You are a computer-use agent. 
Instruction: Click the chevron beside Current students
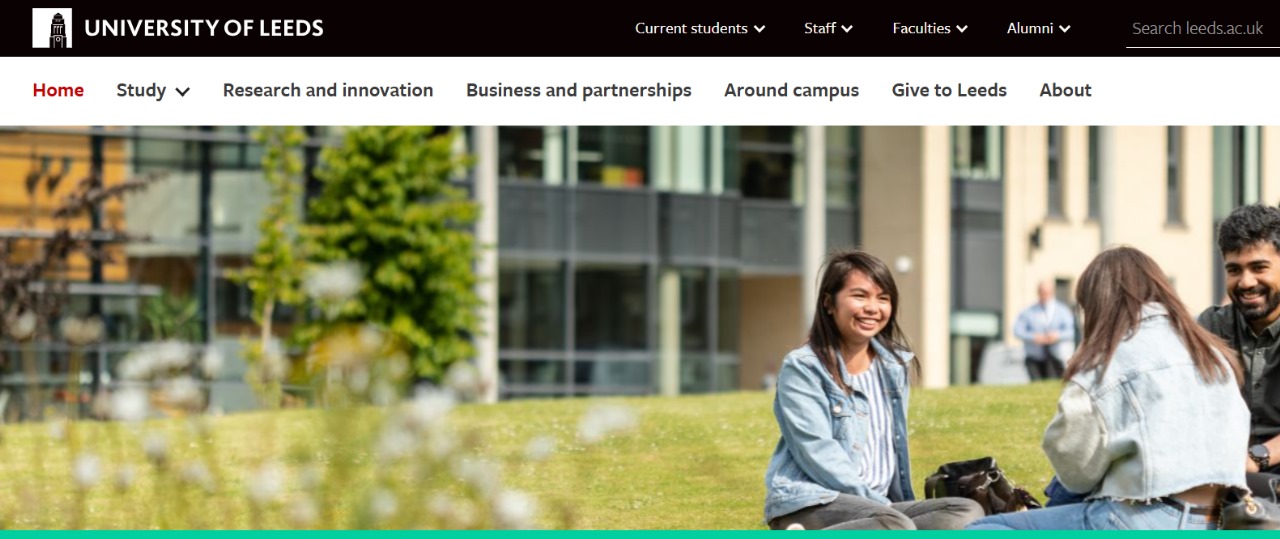(760, 29)
